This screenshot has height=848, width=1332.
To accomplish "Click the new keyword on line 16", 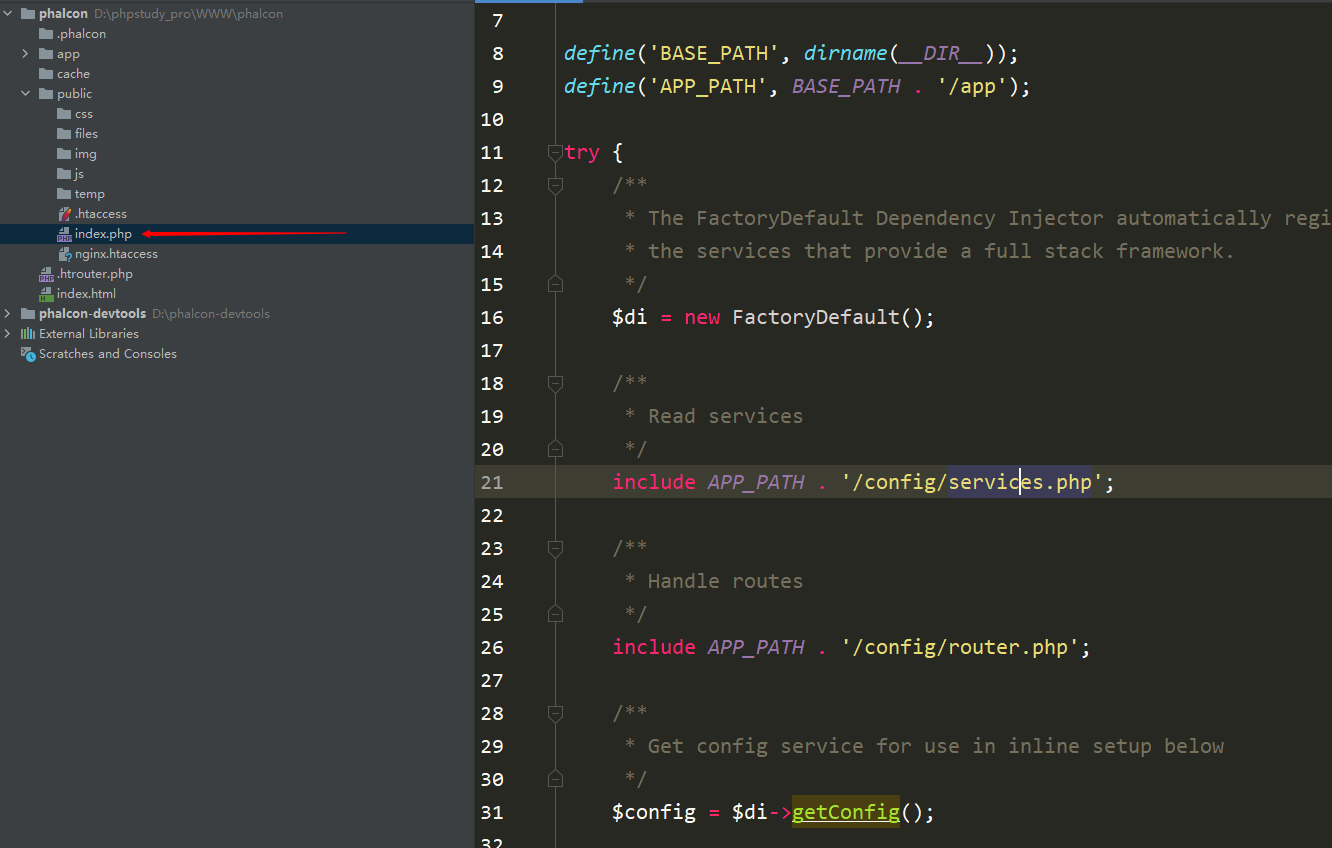I will point(702,317).
